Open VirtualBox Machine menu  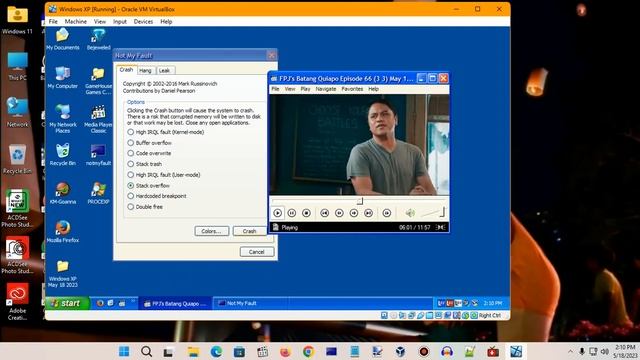[x=76, y=22]
